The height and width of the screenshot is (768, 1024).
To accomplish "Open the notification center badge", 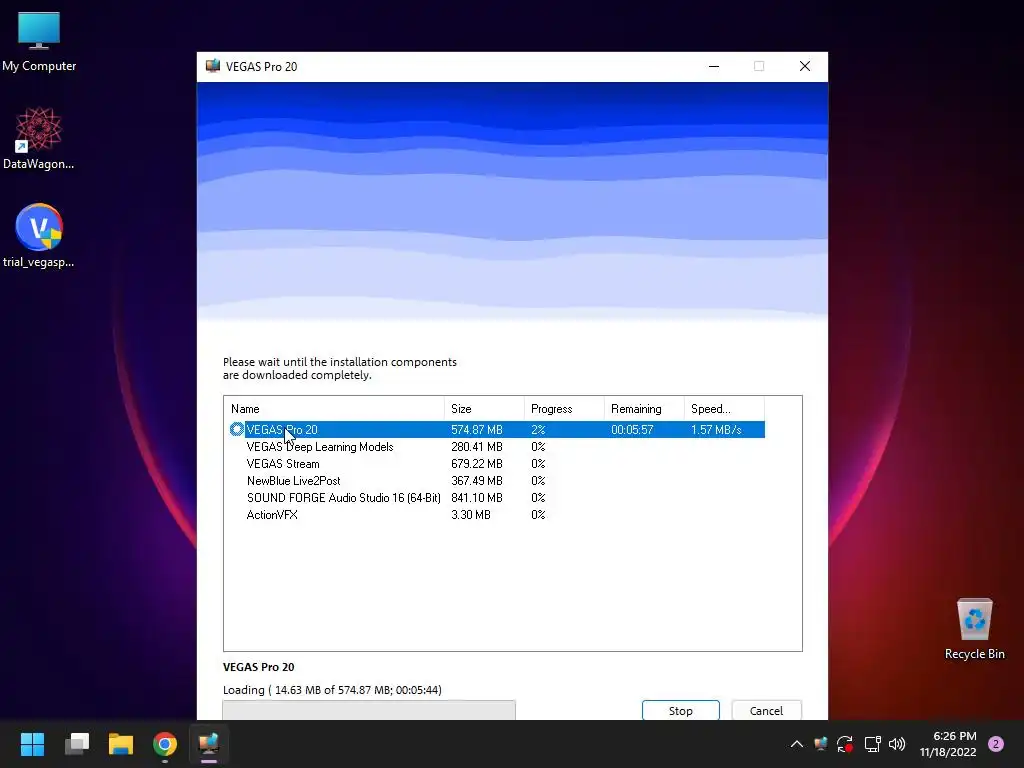I will coord(996,744).
